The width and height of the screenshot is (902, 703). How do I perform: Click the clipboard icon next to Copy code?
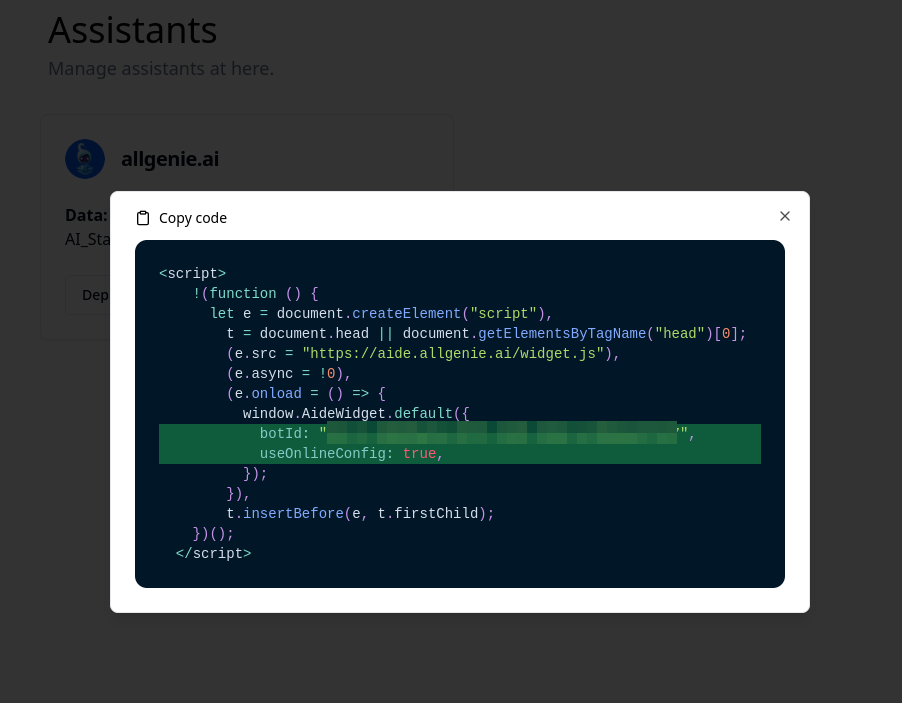pyautogui.click(x=143, y=217)
